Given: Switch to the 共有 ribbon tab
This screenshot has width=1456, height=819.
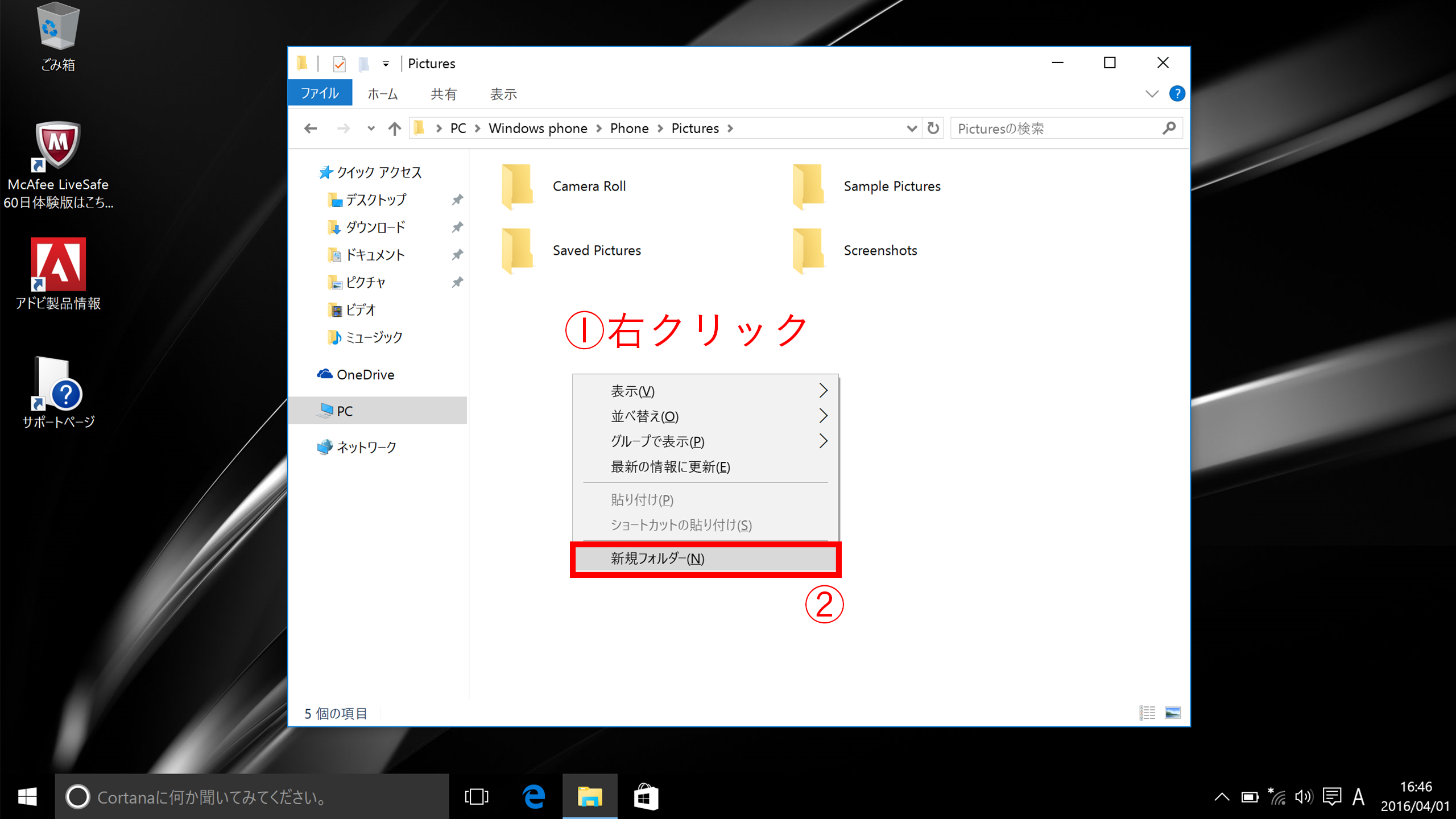Looking at the screenshot, I should click(x=444, y=94).
